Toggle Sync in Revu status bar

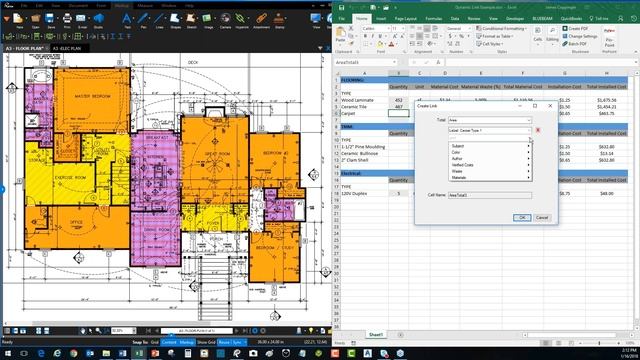point(237,342)
